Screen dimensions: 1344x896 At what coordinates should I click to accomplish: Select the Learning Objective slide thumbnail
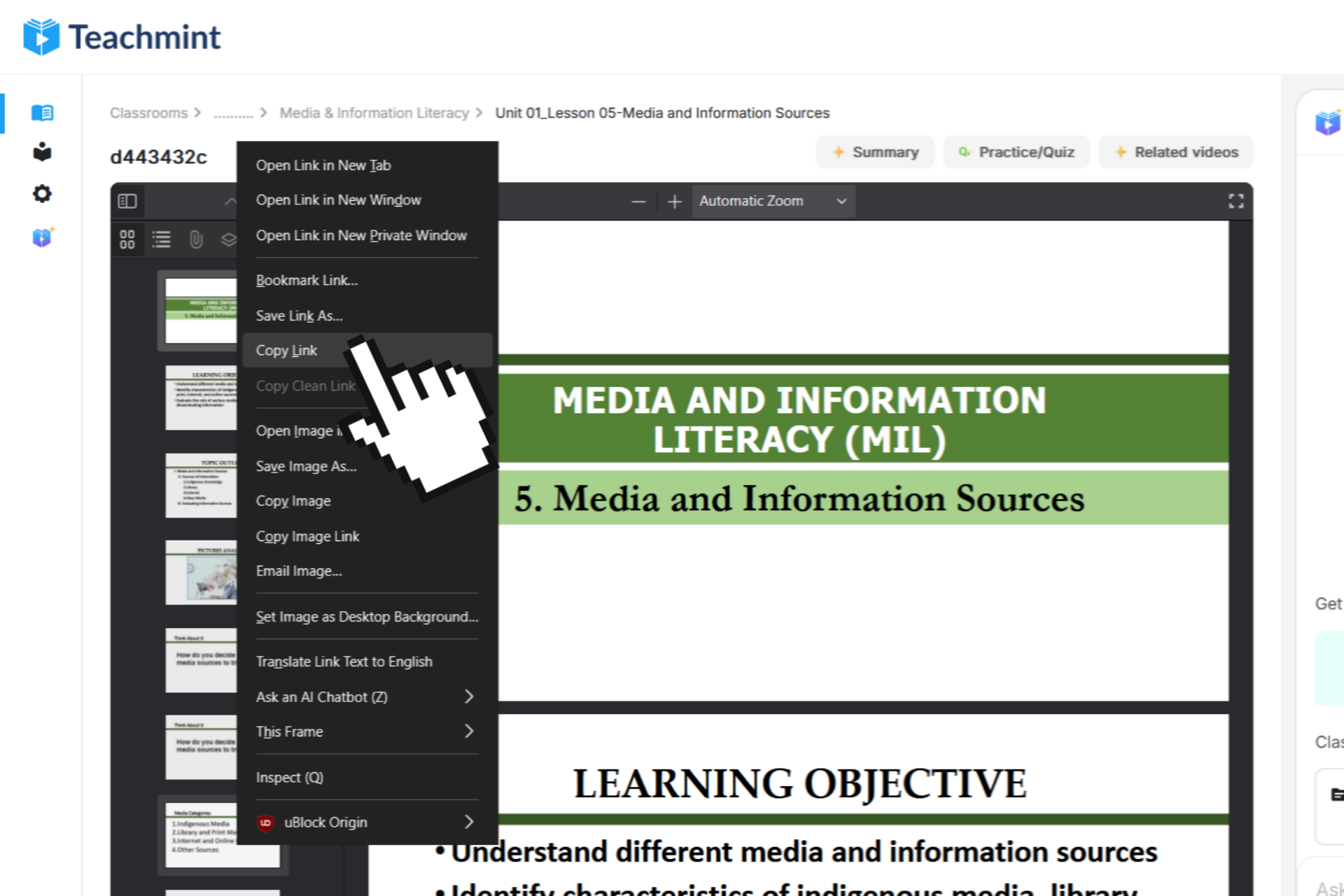pos(201,398)
